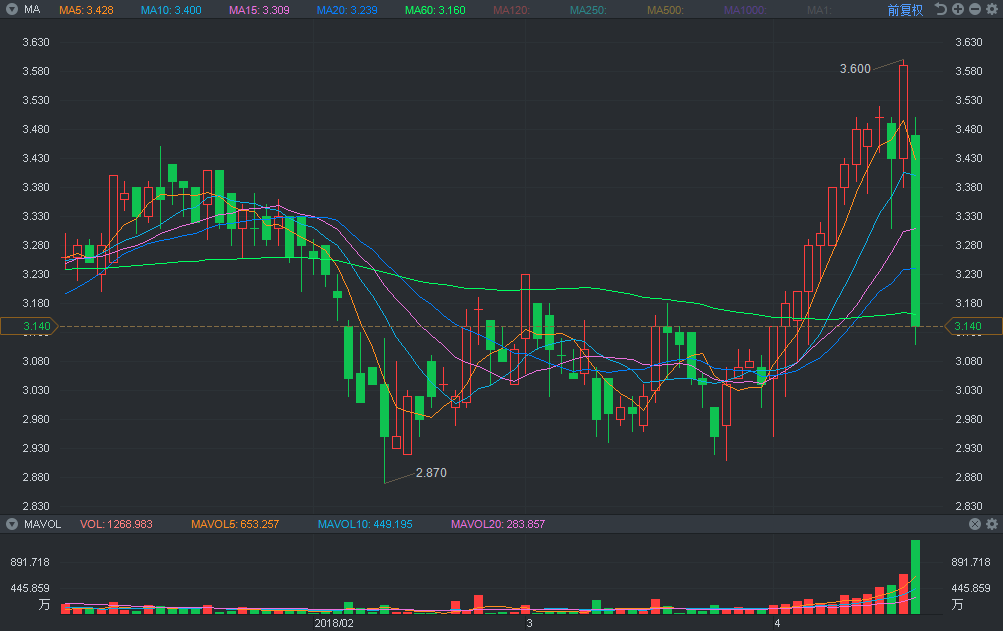Click the 2018/02 date marker on timeline
The image size is (1003, 631).
[334, 622]
